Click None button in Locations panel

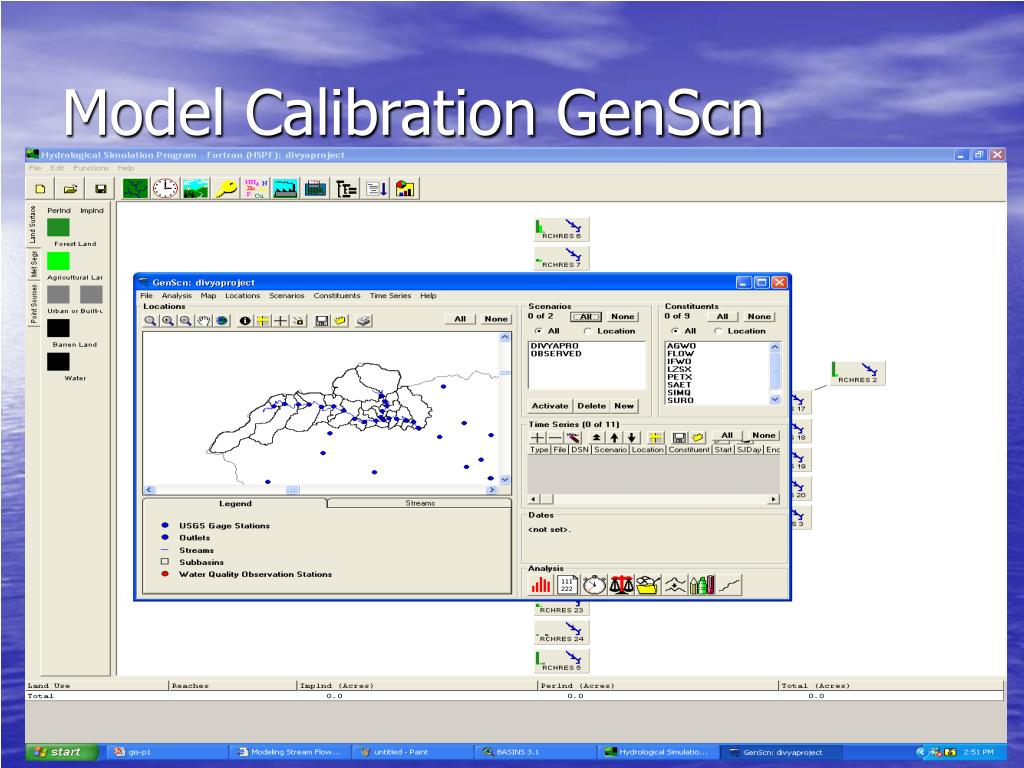tap(496, 319)
